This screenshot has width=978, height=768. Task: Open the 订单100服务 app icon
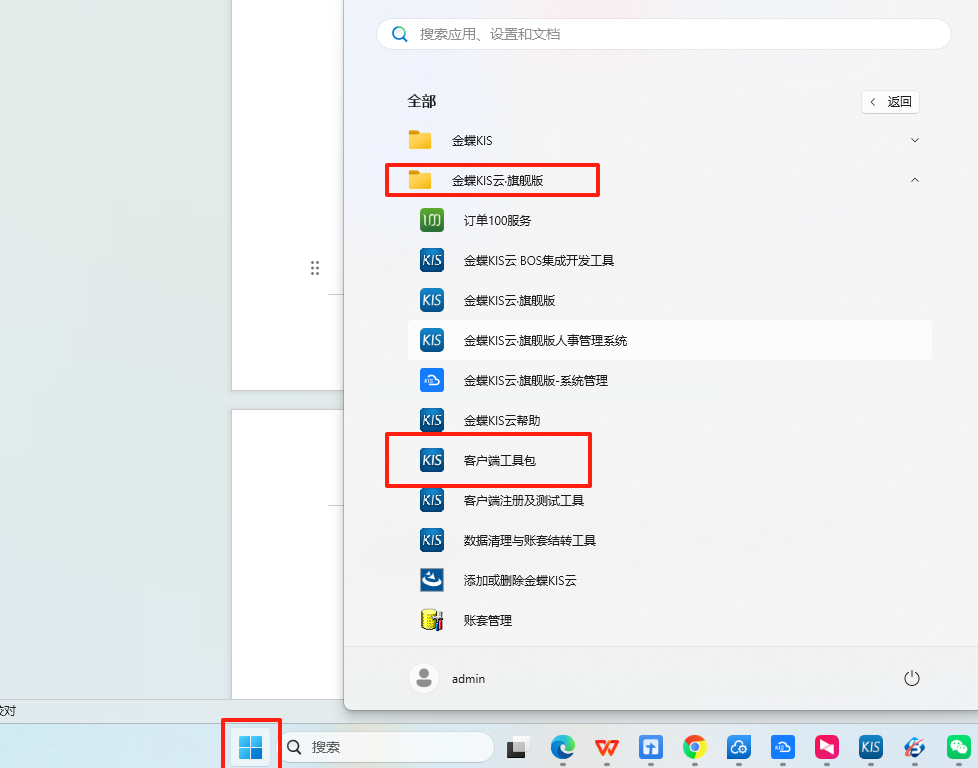click(432, 220)
